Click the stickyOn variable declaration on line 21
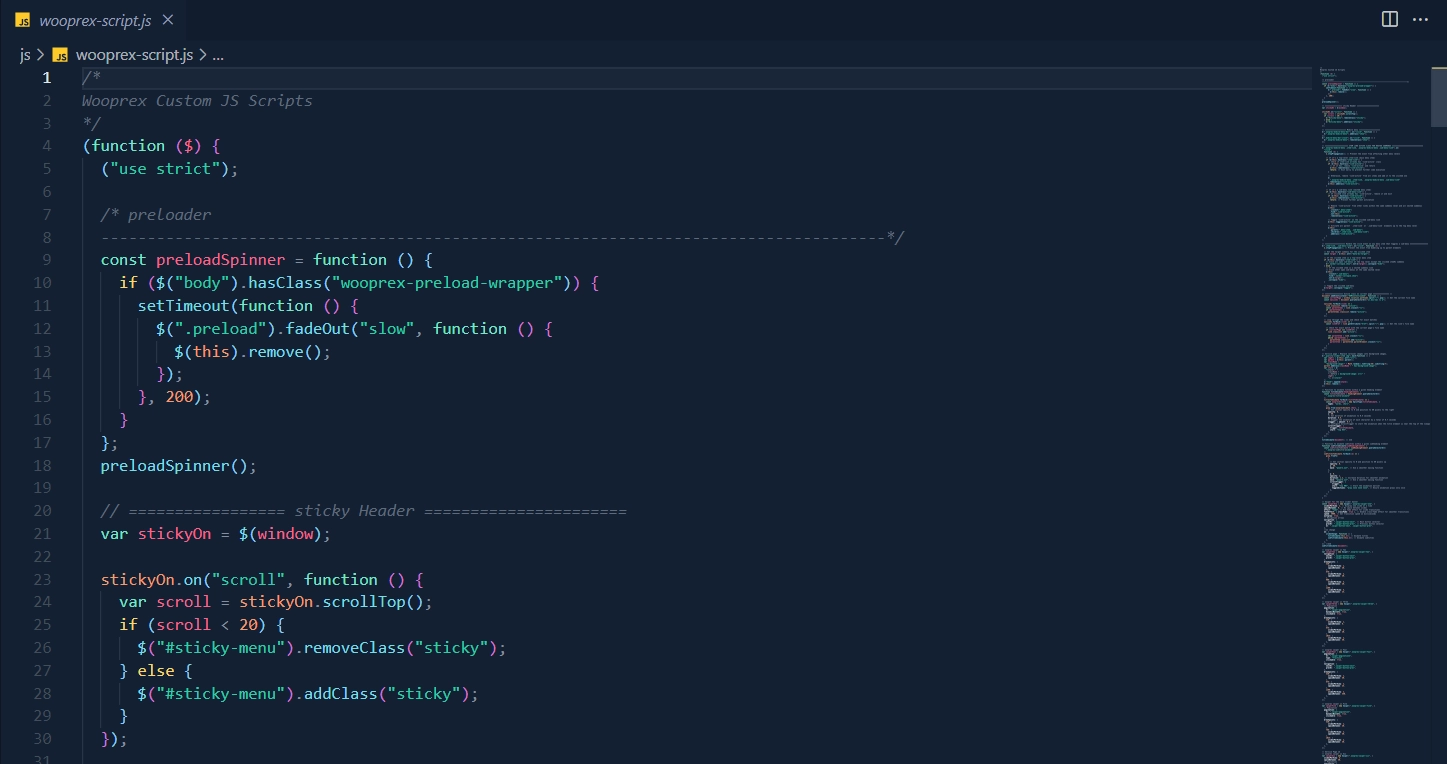 click(174, 534)
